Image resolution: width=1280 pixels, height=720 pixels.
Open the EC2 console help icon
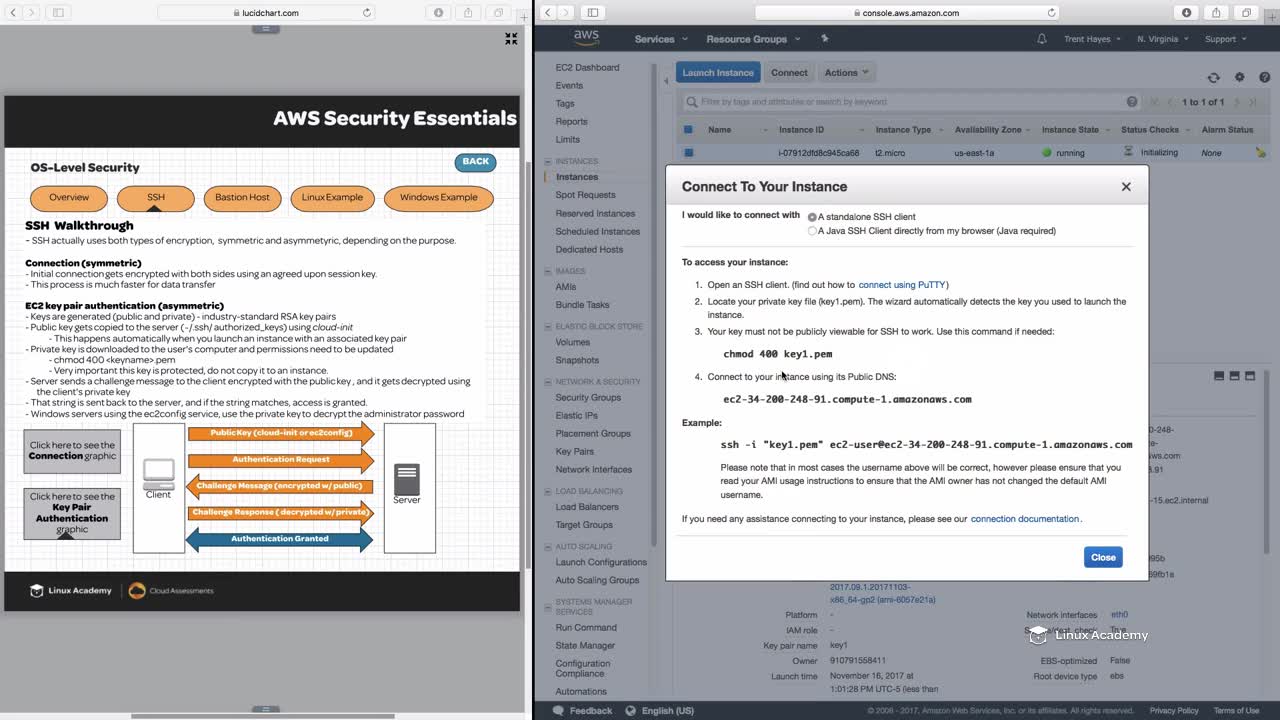(x=1264, y=77)
